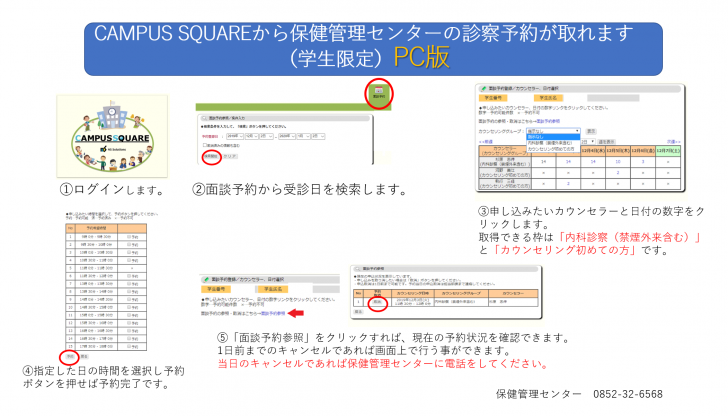
Task: Go to the previous week with the <<前週 link
Action: 486,142
